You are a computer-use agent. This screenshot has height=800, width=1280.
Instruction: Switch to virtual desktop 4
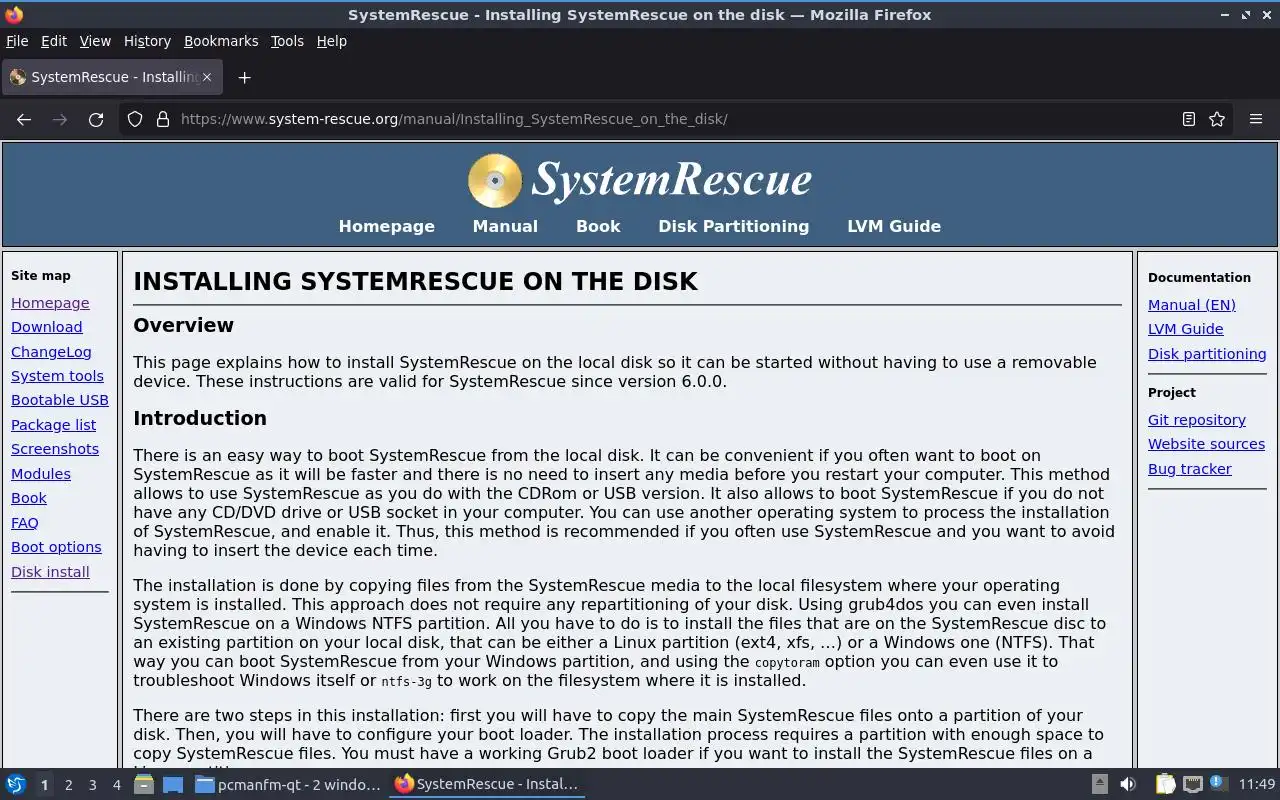[x=116, y=785]
